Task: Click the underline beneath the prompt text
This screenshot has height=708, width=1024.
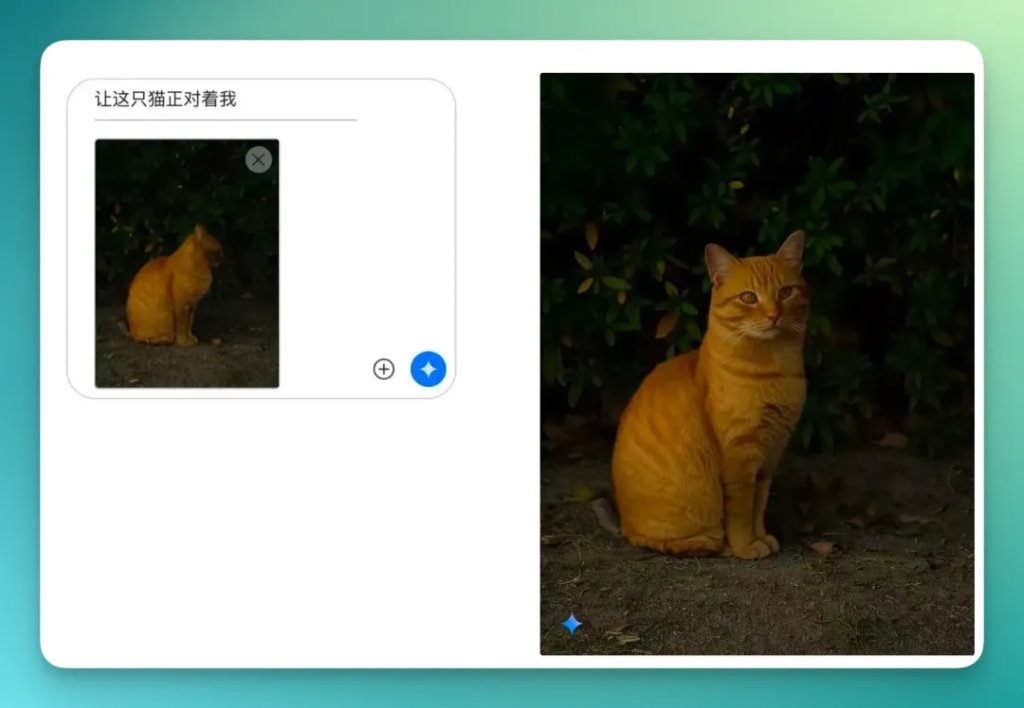Action: 225,120
